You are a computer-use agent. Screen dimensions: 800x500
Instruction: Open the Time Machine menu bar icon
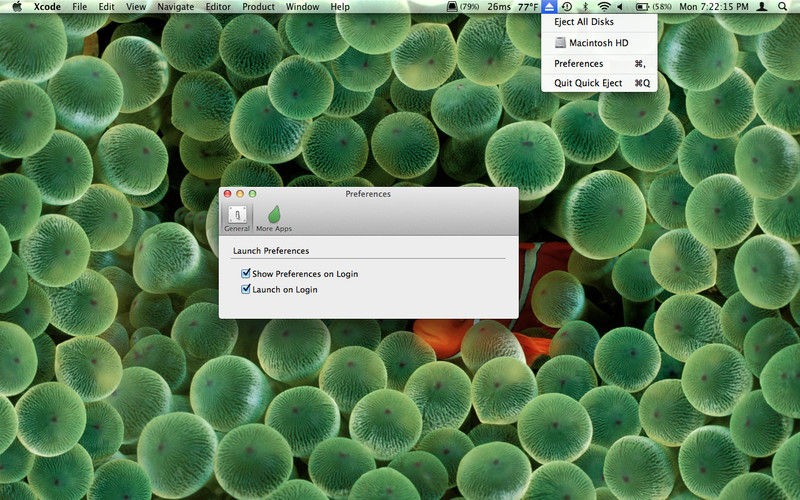tap(566, 7)
